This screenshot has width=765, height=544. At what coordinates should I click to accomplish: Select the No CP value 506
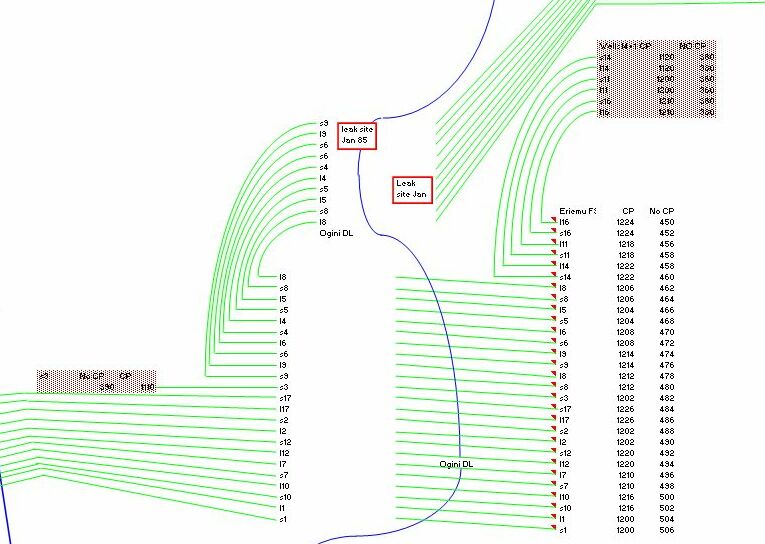666,530
